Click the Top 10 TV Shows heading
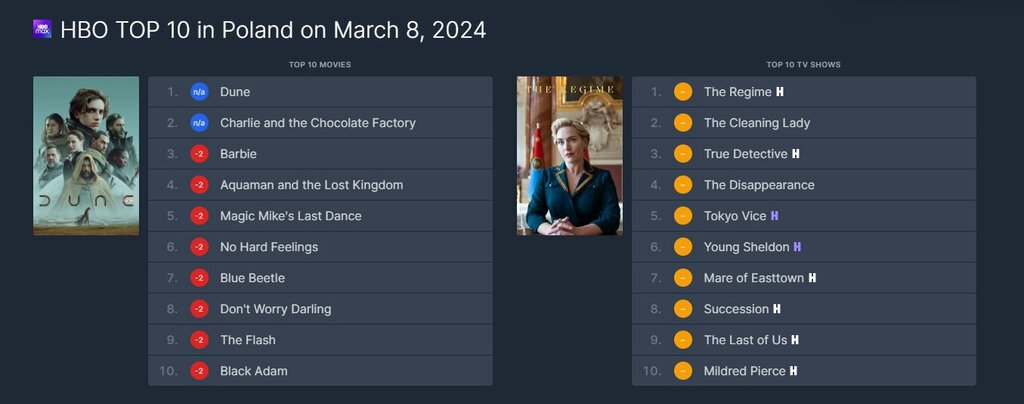 click(803, 65)
